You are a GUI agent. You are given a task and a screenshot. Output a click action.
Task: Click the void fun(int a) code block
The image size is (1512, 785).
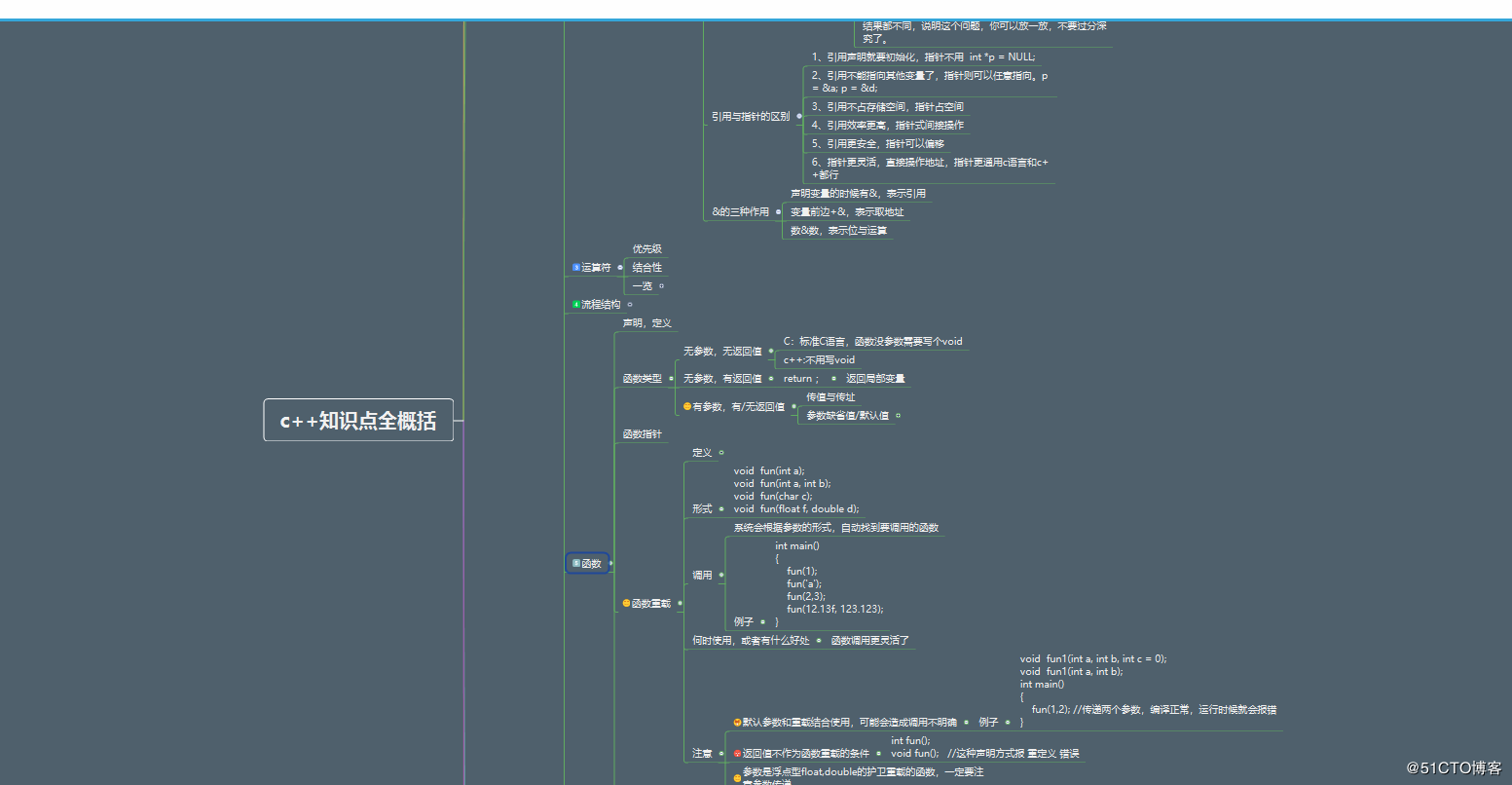point(796,490)
